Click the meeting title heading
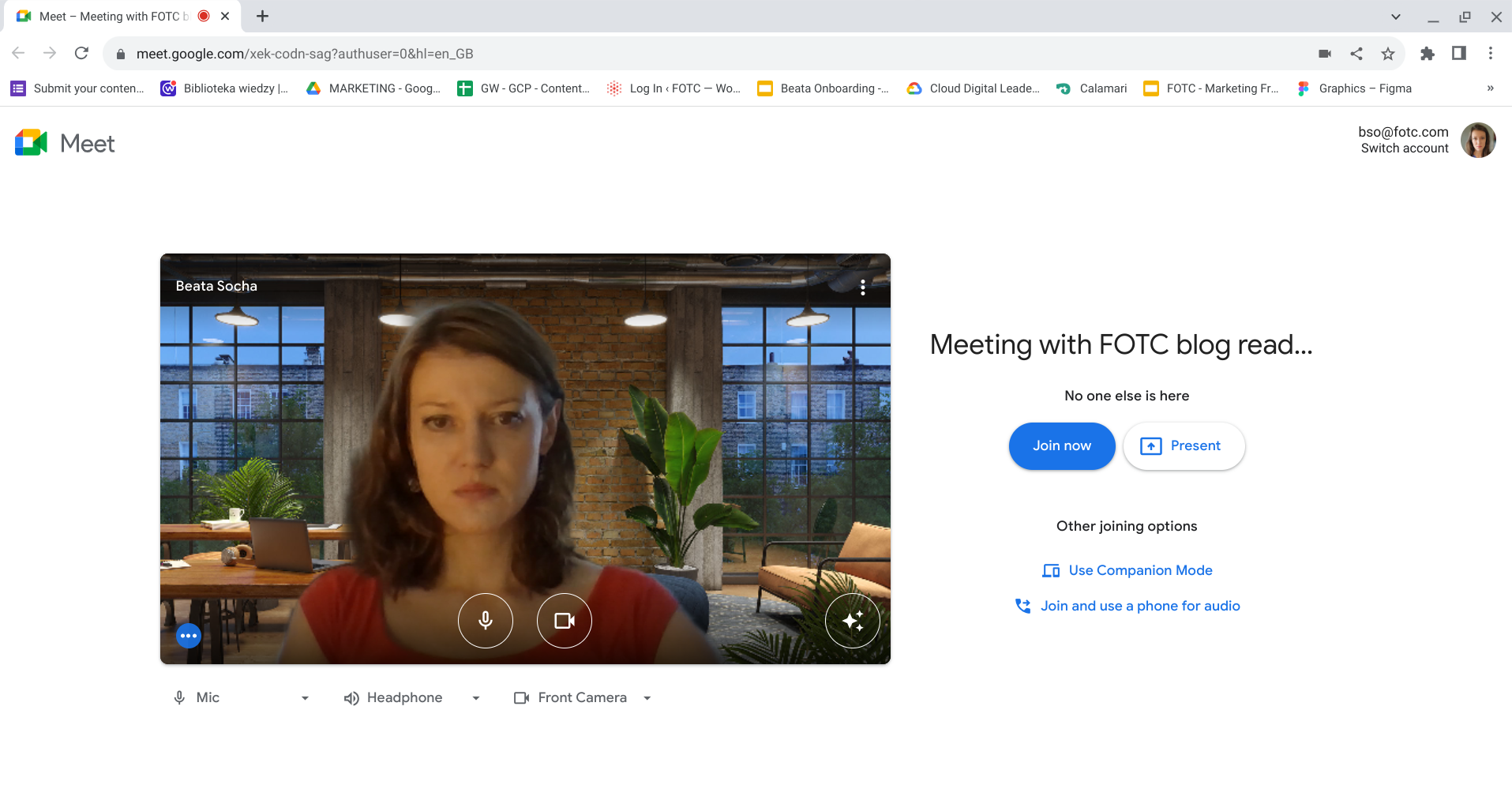 pos(1121,344)
